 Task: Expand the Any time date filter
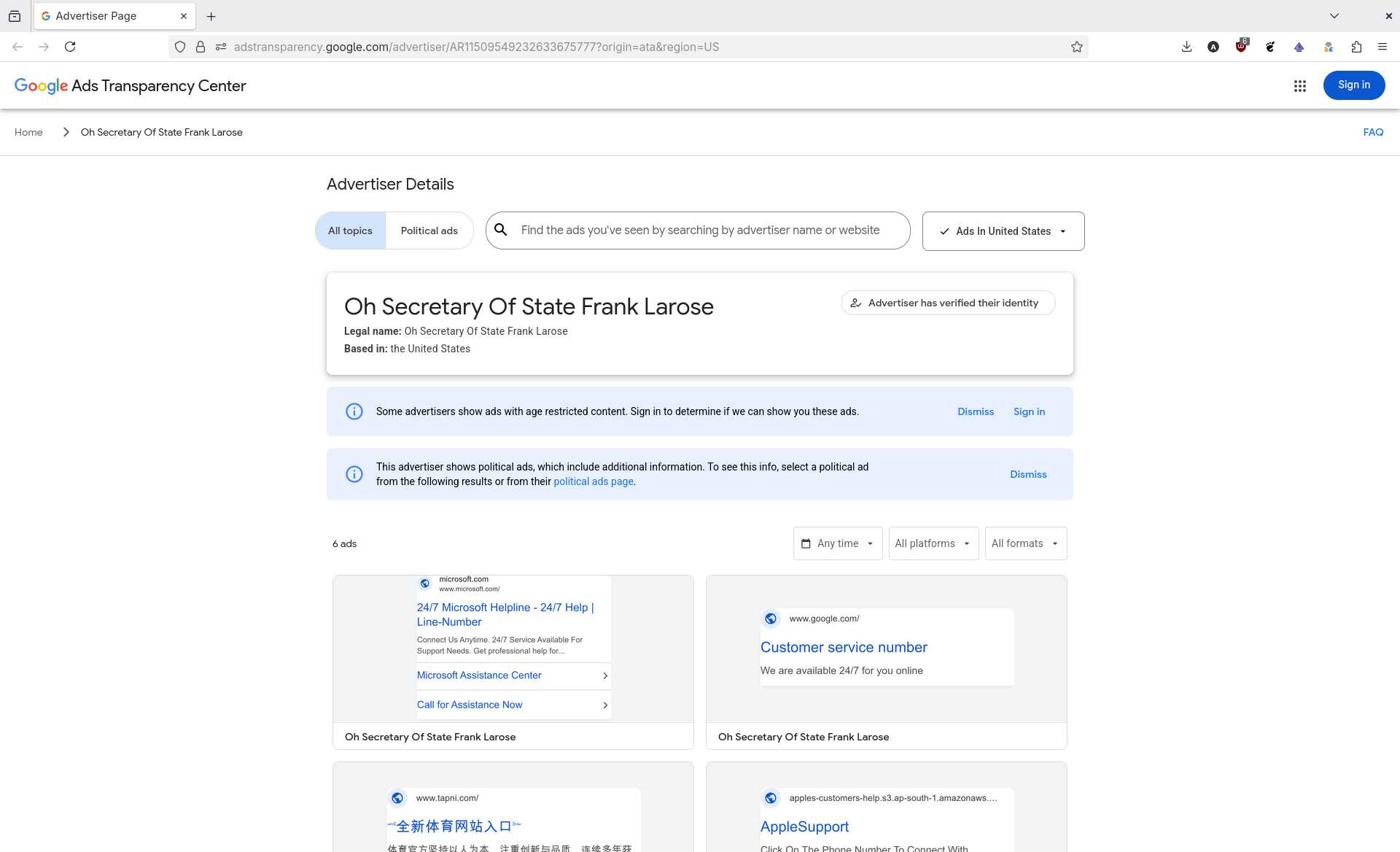pyautogui.click(x=838, y=543)
